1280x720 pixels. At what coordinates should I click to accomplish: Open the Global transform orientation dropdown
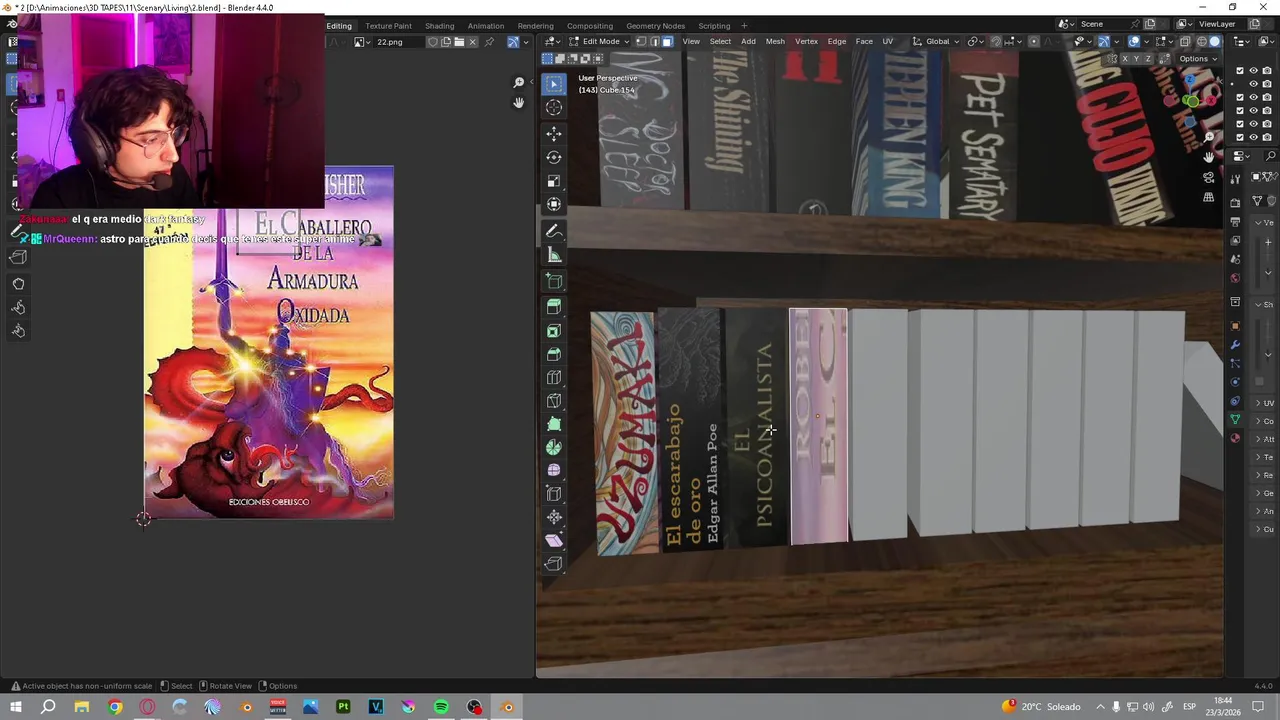point(937,41)
